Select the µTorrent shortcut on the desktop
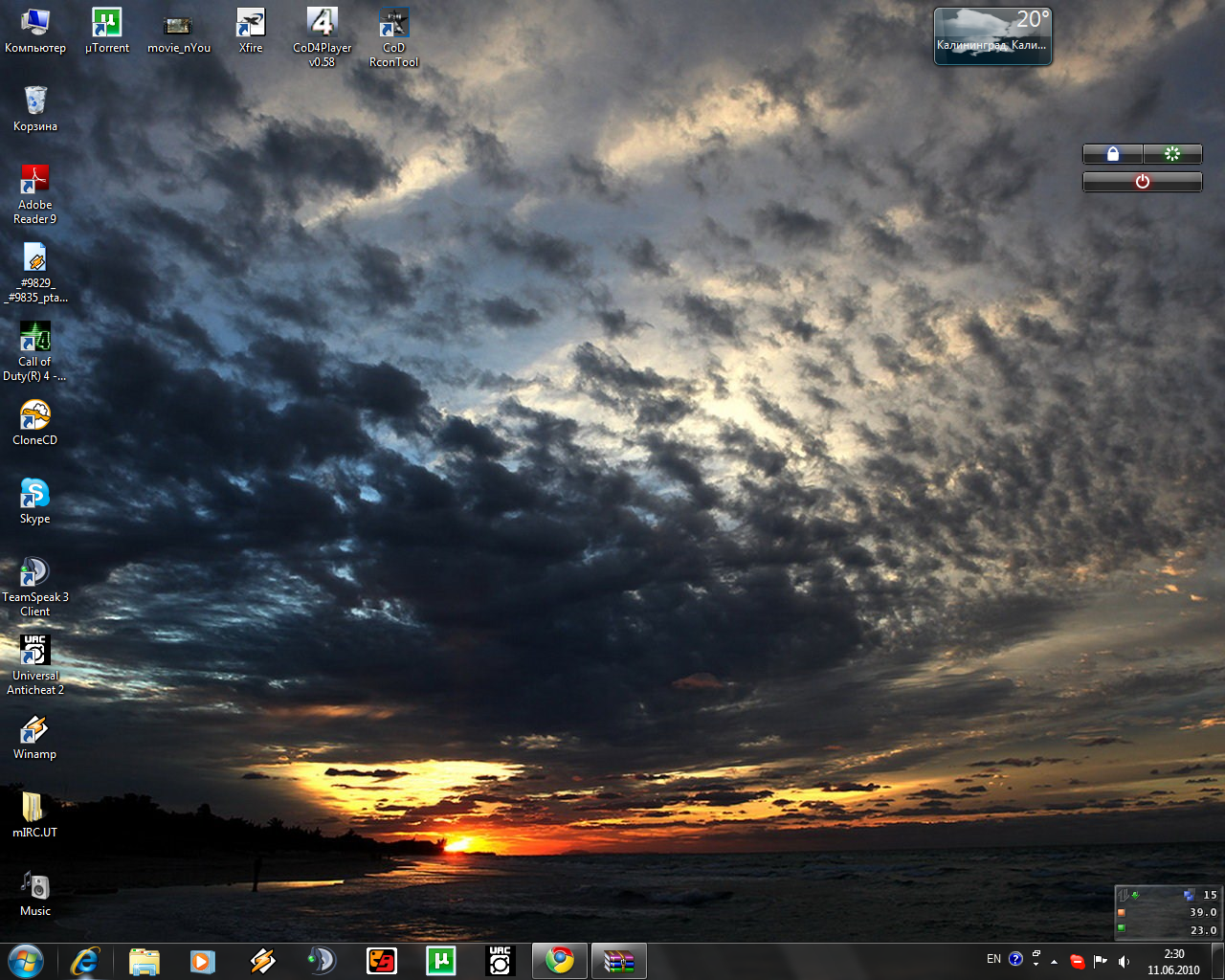Image resolution: width=1225 pixels, height=980 pixels. coord(106,31)
